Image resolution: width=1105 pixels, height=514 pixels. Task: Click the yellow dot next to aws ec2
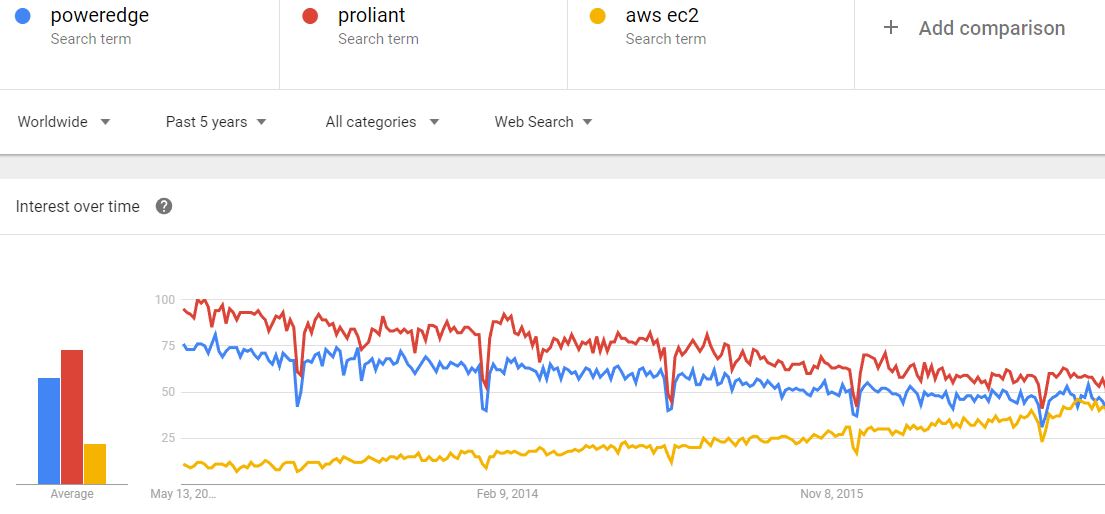point(598,17)
